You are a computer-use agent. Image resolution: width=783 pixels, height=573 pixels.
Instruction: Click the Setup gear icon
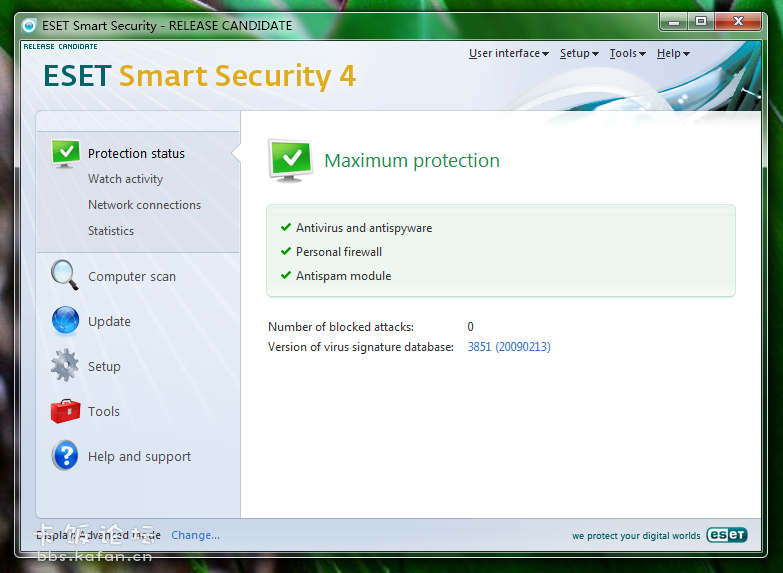coord(65,366)
